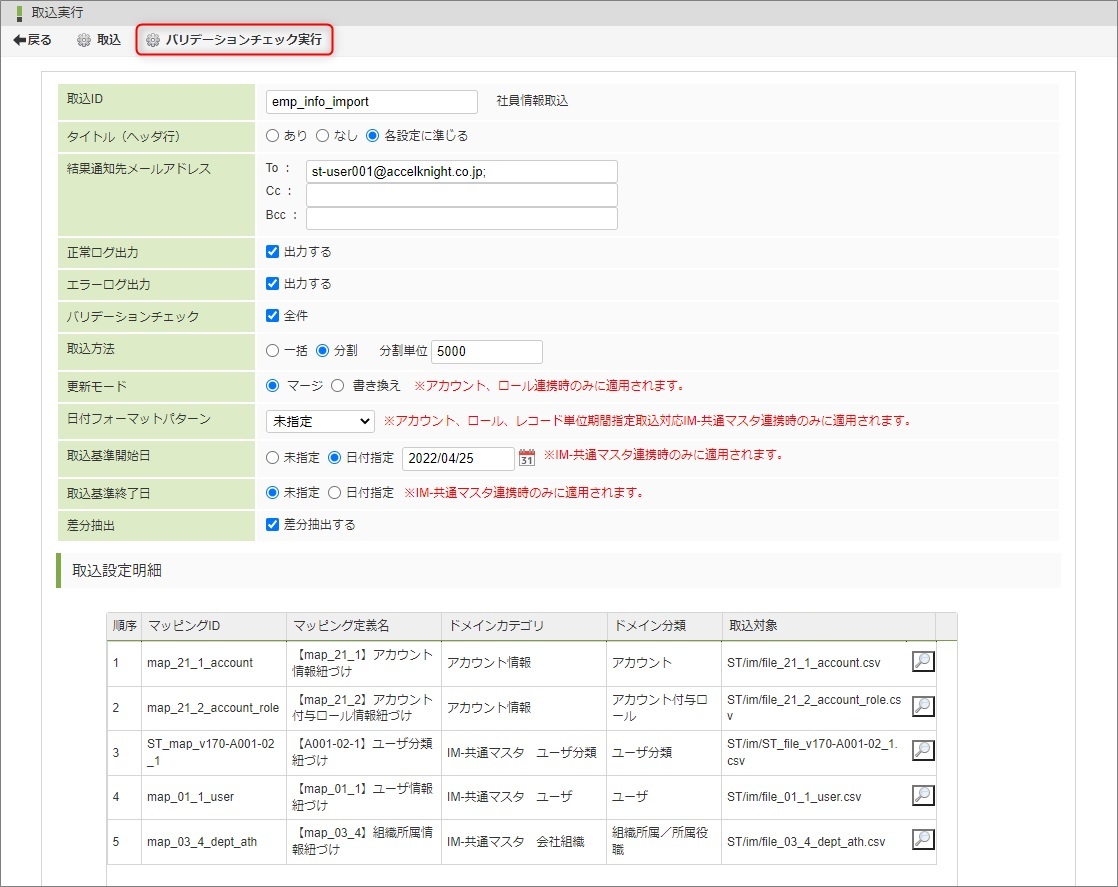
Task: Run バリデーションチェック実行 from the toolbar
Action: tap(234, 40)
